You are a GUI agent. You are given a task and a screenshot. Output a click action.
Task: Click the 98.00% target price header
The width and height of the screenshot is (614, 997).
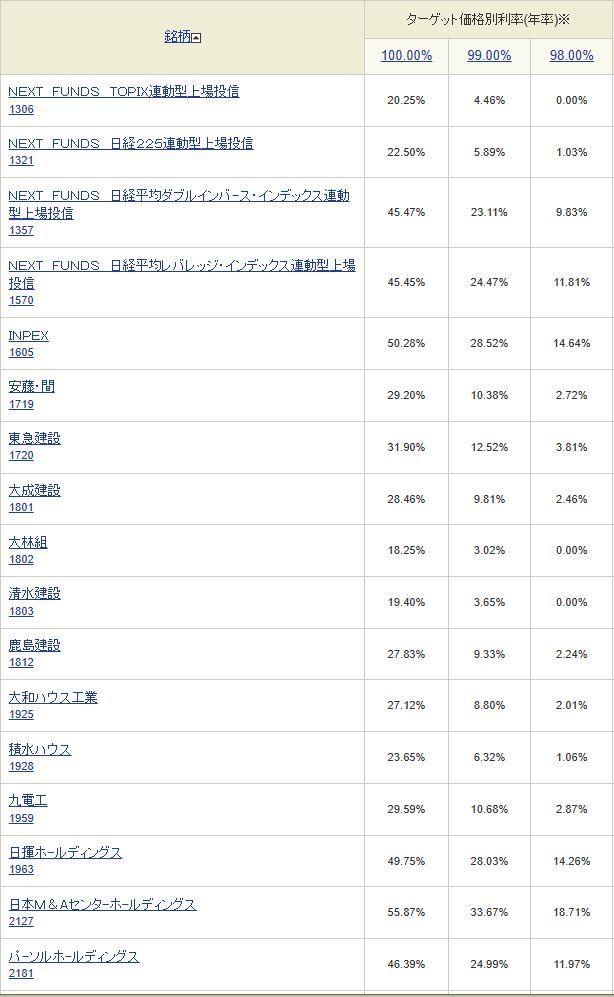point(571,55)
